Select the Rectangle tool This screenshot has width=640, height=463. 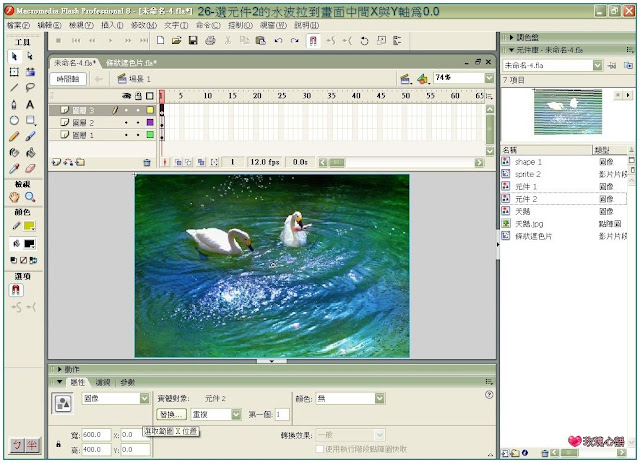coord(30,120)
